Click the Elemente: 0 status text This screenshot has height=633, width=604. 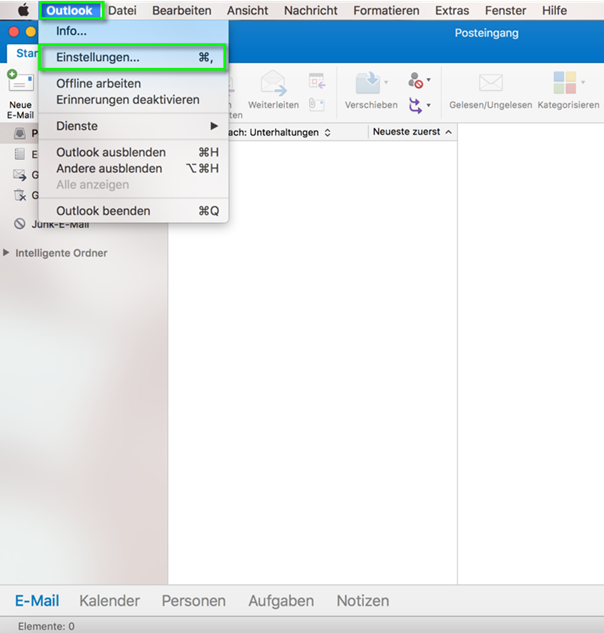(x=46, y=626)
